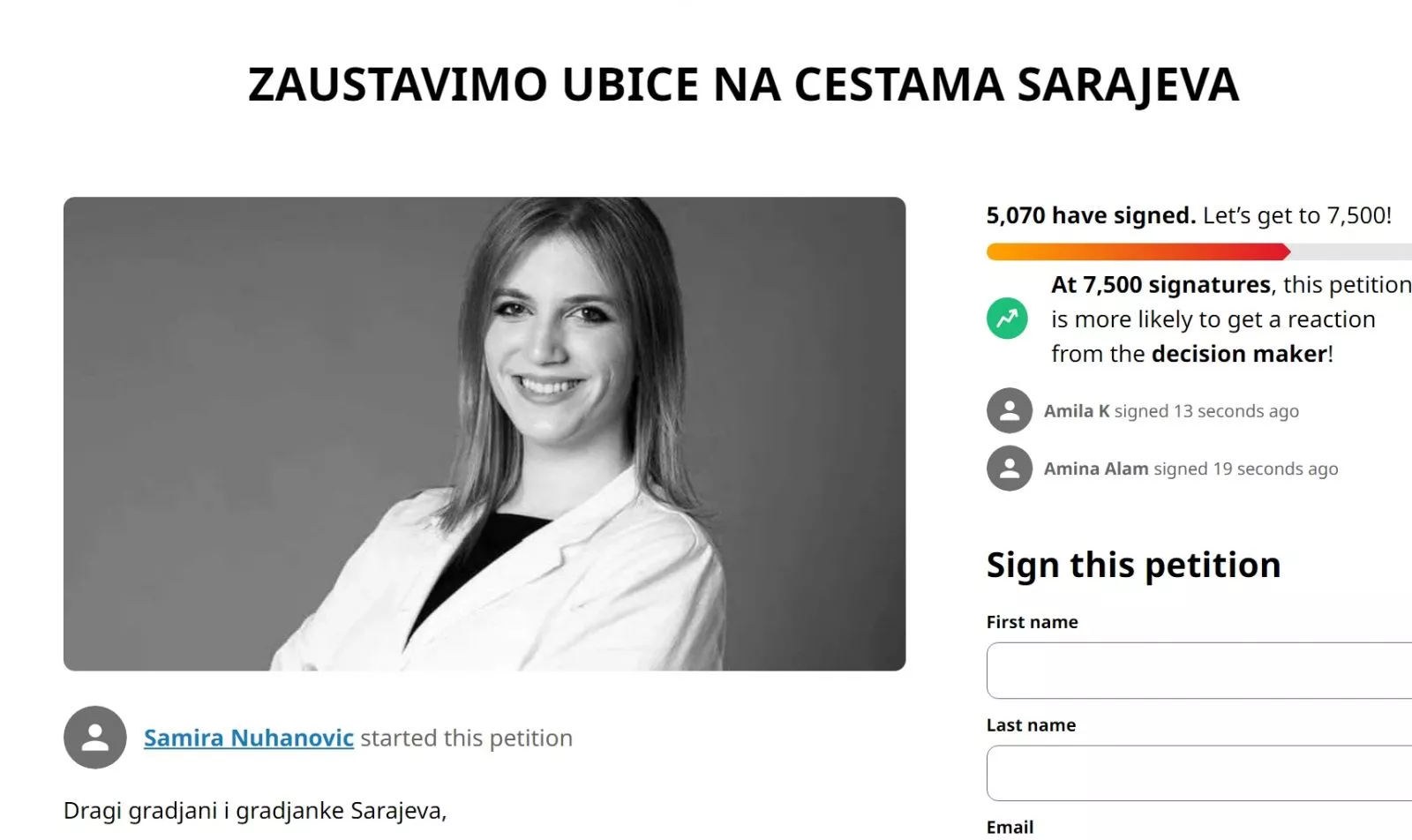Viewport: 1412px width, 840px height.
Task: Click the petition's black-and-white photo
Action: pos(484,433)
